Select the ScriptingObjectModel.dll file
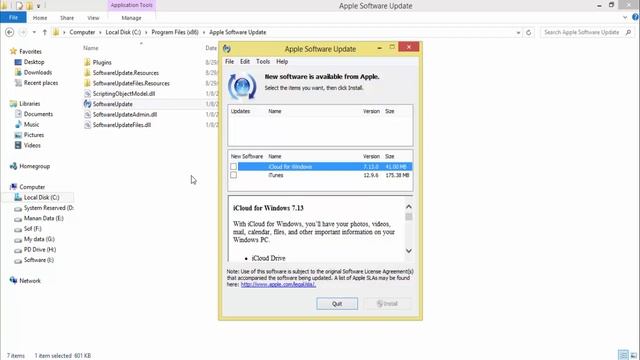Viewport: 640px width, 360px height. pyautogui.click(x=124, y=93)
